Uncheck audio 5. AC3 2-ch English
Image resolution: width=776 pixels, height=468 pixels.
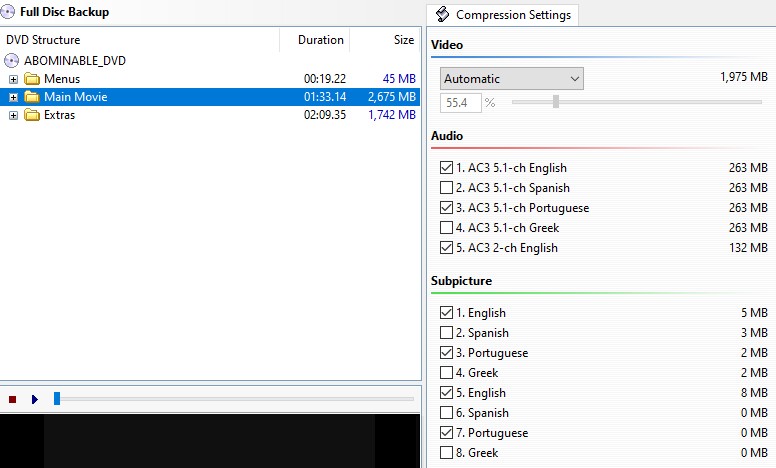[446, 247]
